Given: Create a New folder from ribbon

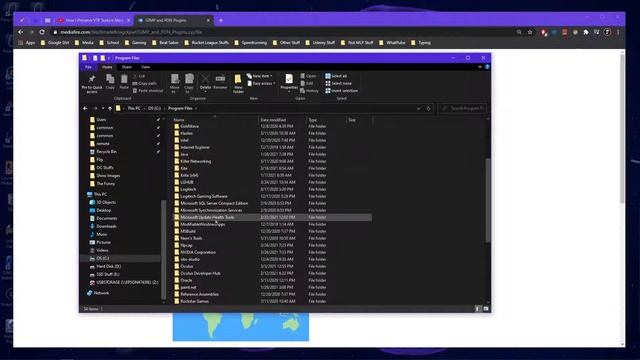Looking at the screenshot, I should pos(238,84).
